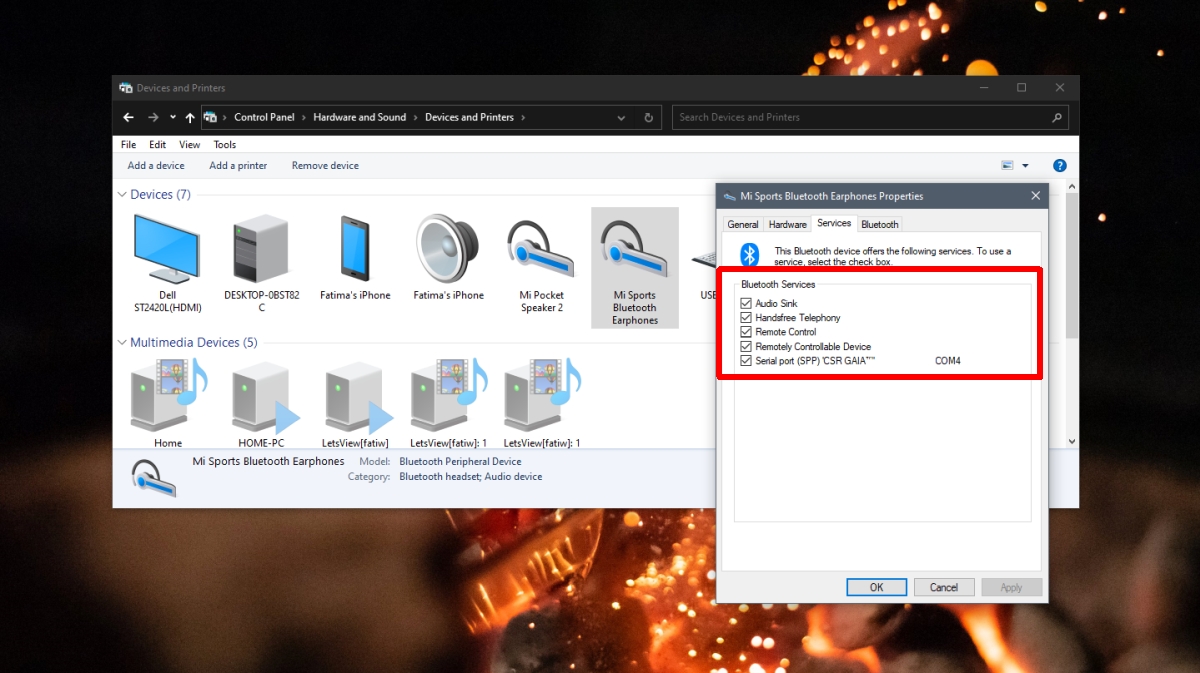This screenshot has width=1200, height=673.
Task: Go up one level with the Up arrow
Action: pos(190,117)
